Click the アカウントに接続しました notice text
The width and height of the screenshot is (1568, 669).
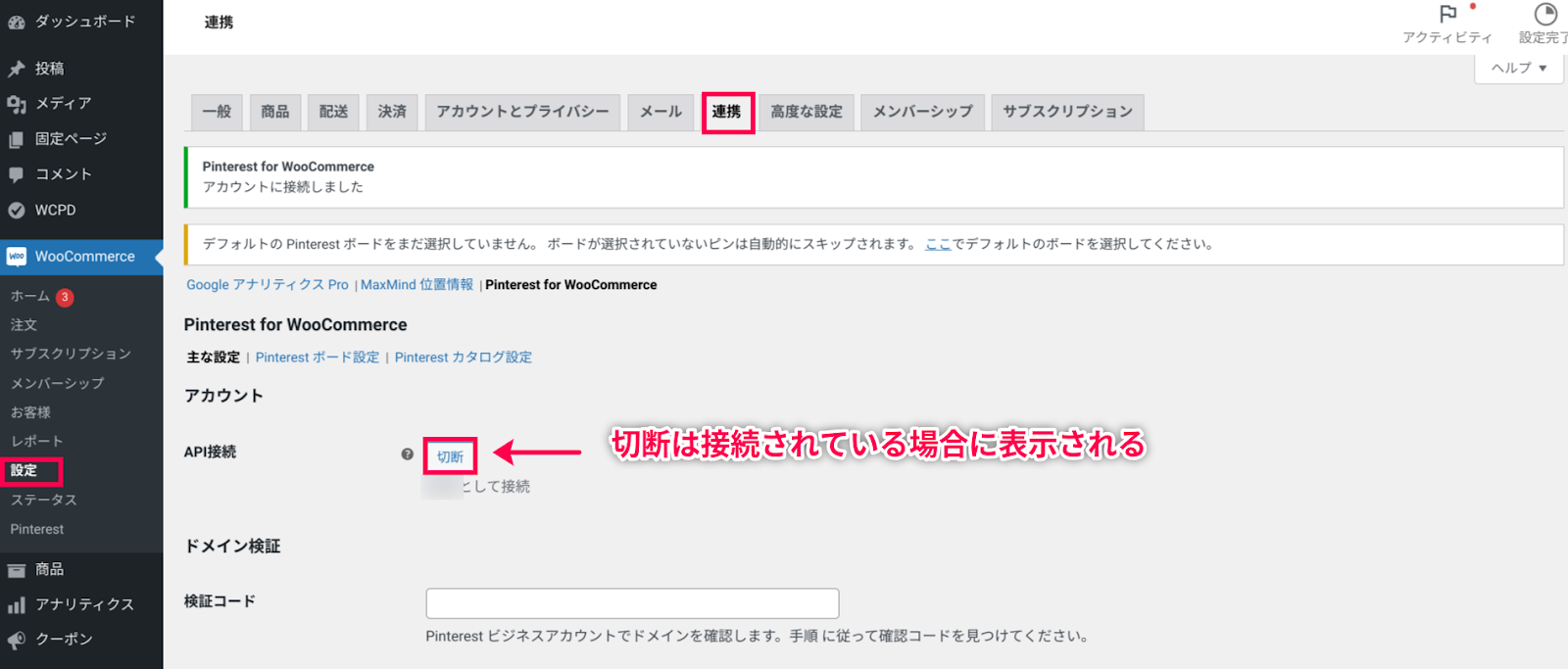coord(282,187)
